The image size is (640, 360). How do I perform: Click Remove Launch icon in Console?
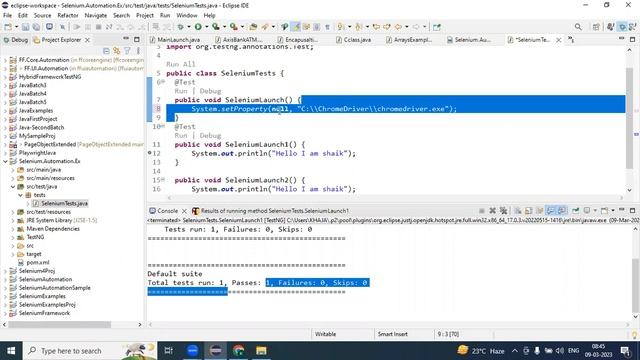point(492,211)
